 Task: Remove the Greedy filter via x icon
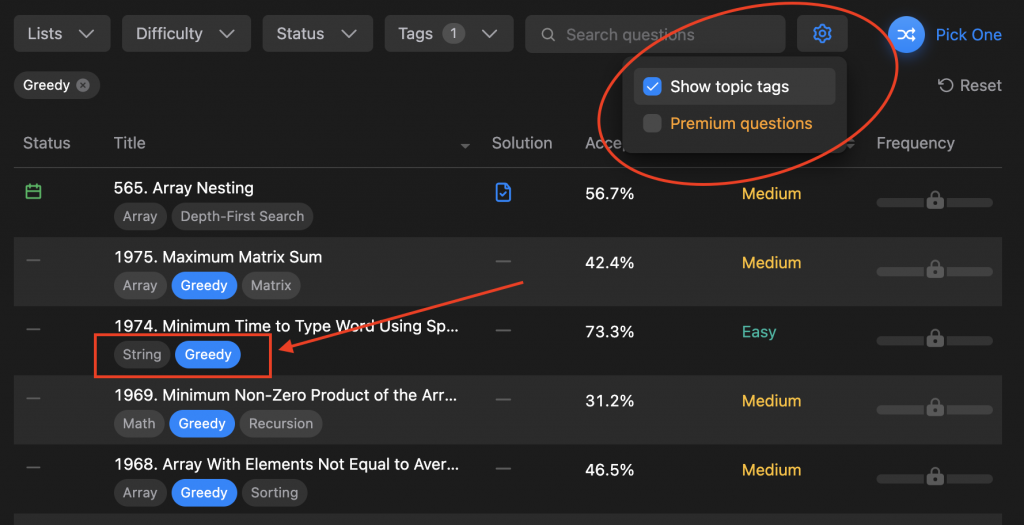click(83, 85)
